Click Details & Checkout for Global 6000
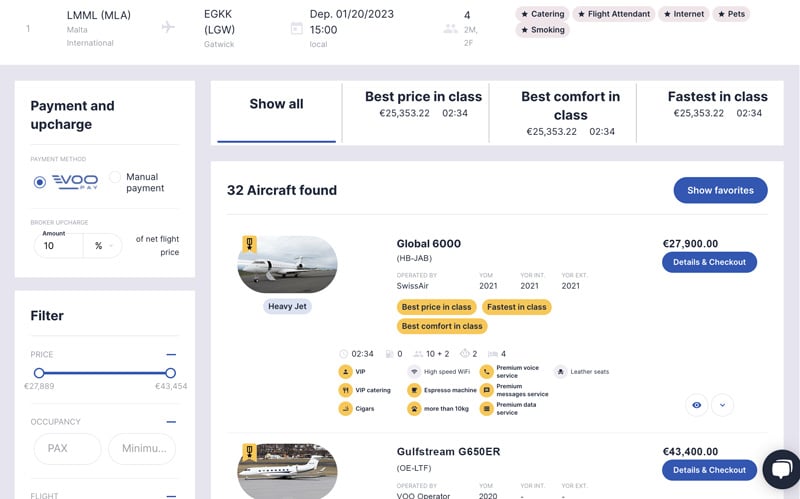The width and height of the screenshot is (800, 499). click(709, 262)
